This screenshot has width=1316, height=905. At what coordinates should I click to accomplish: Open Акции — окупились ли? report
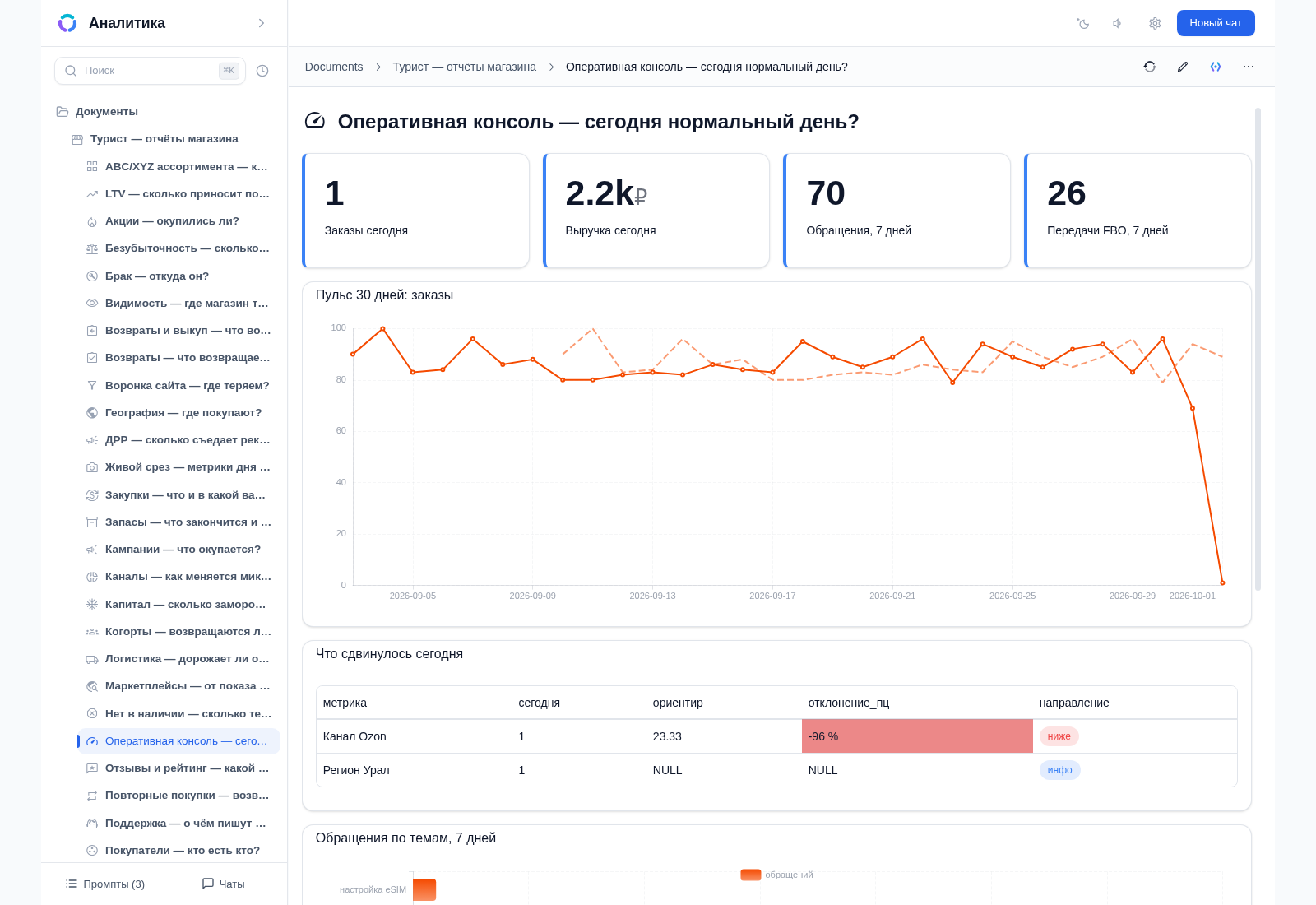pos(179,221)
